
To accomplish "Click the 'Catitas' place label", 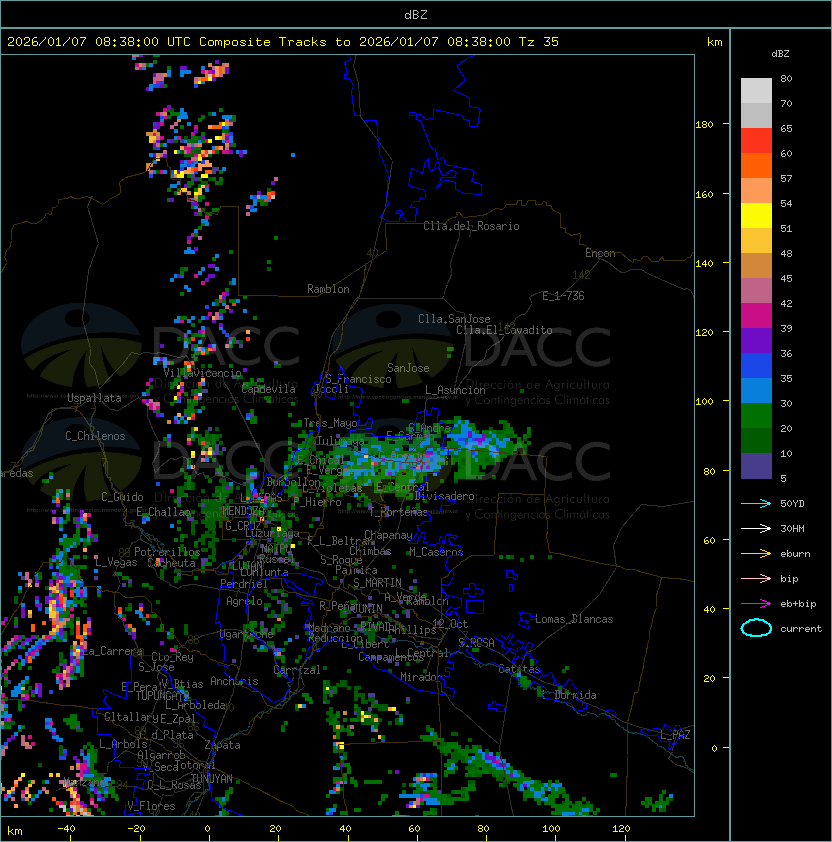I will (519, 669).
